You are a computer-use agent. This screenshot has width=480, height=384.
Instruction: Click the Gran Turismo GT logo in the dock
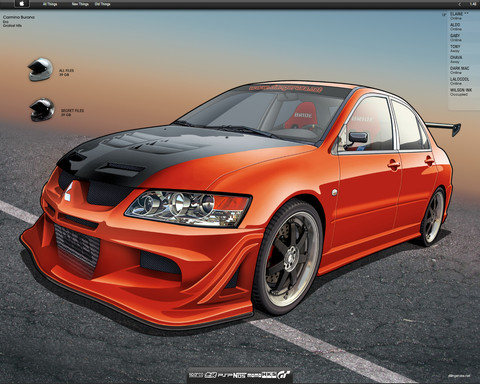tap(283, 375)
